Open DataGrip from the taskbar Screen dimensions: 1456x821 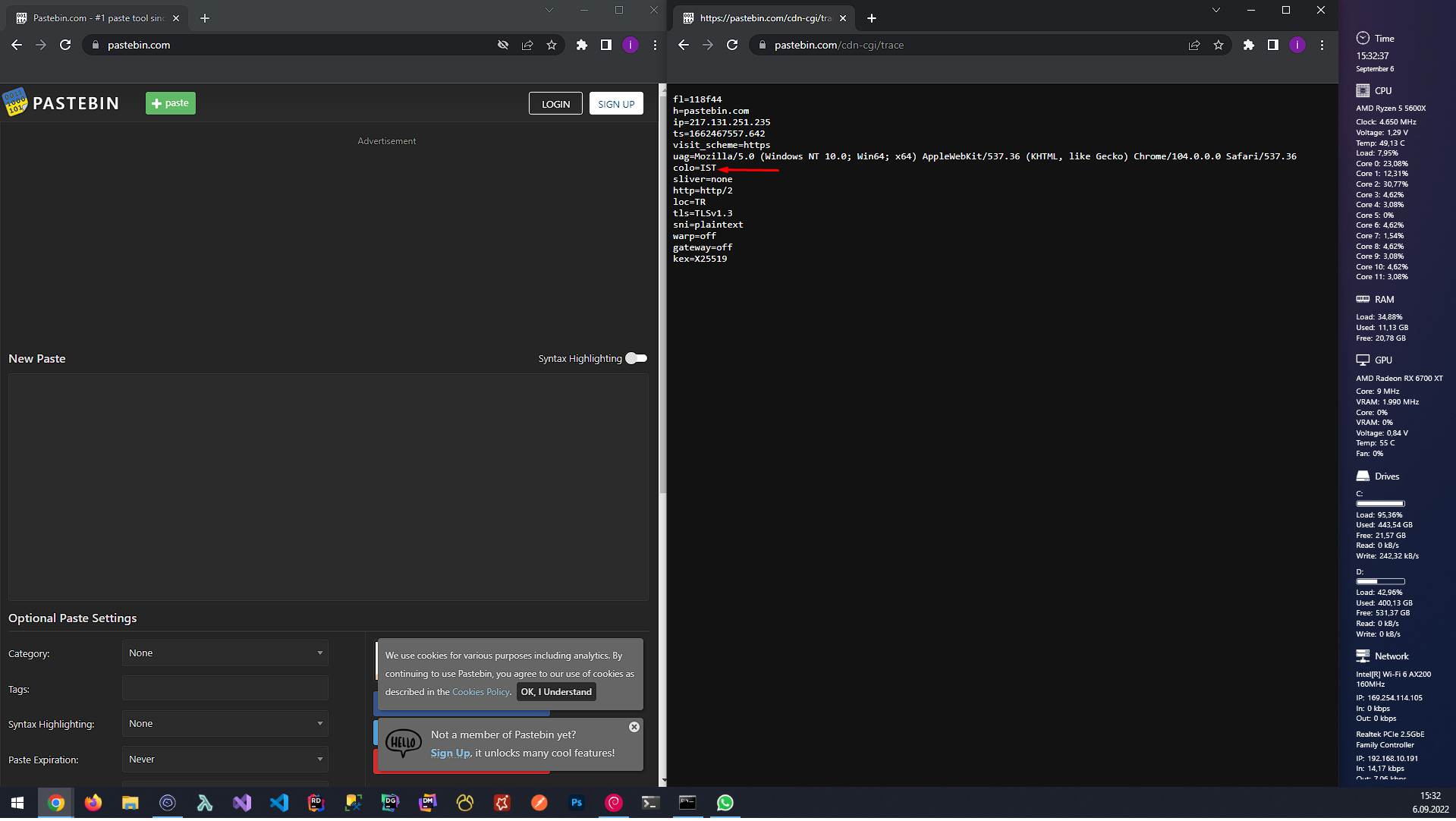pyautogui.click(x=390, y=803)
